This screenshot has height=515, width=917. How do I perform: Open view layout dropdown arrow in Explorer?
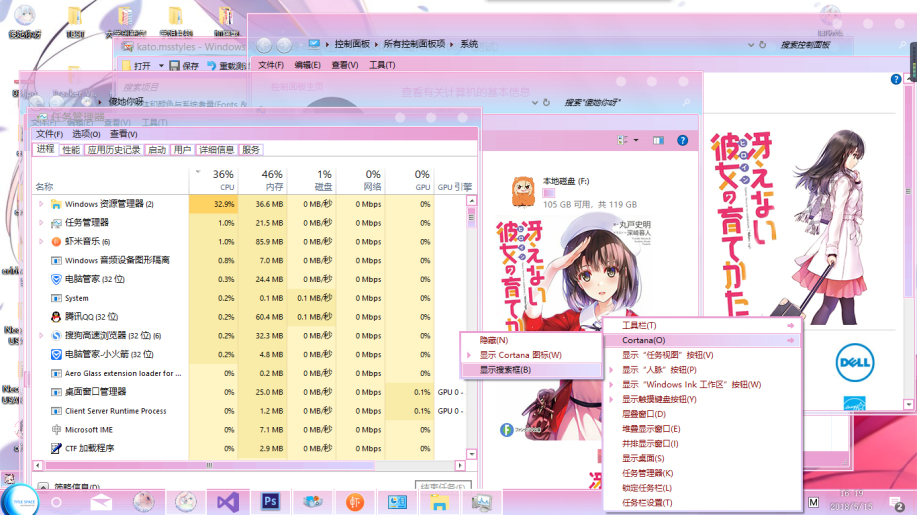click(636, 140)
